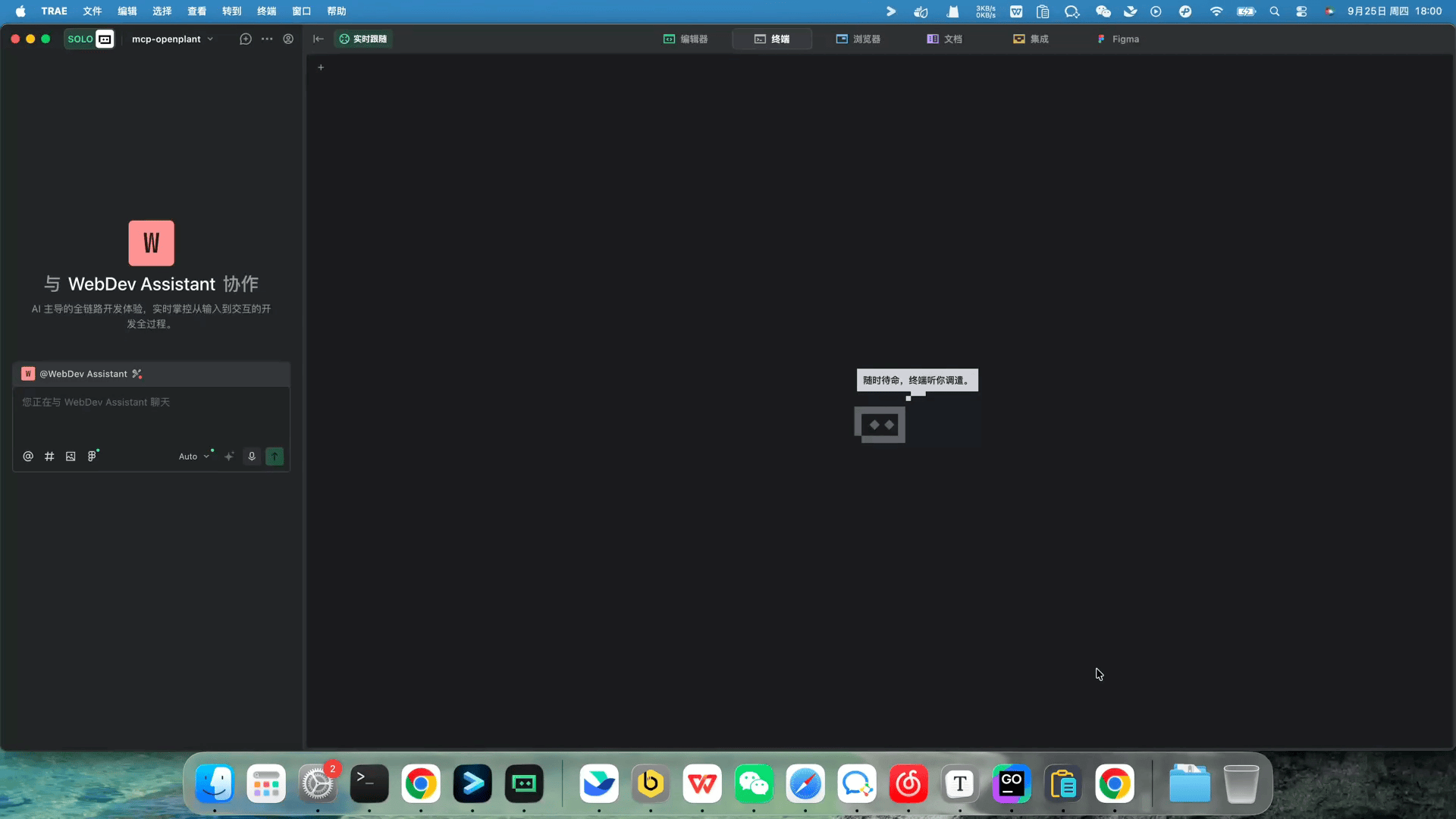Screen dimensions: 1456x819
Task: Open the three-dot more options menu
Action: 267,39
